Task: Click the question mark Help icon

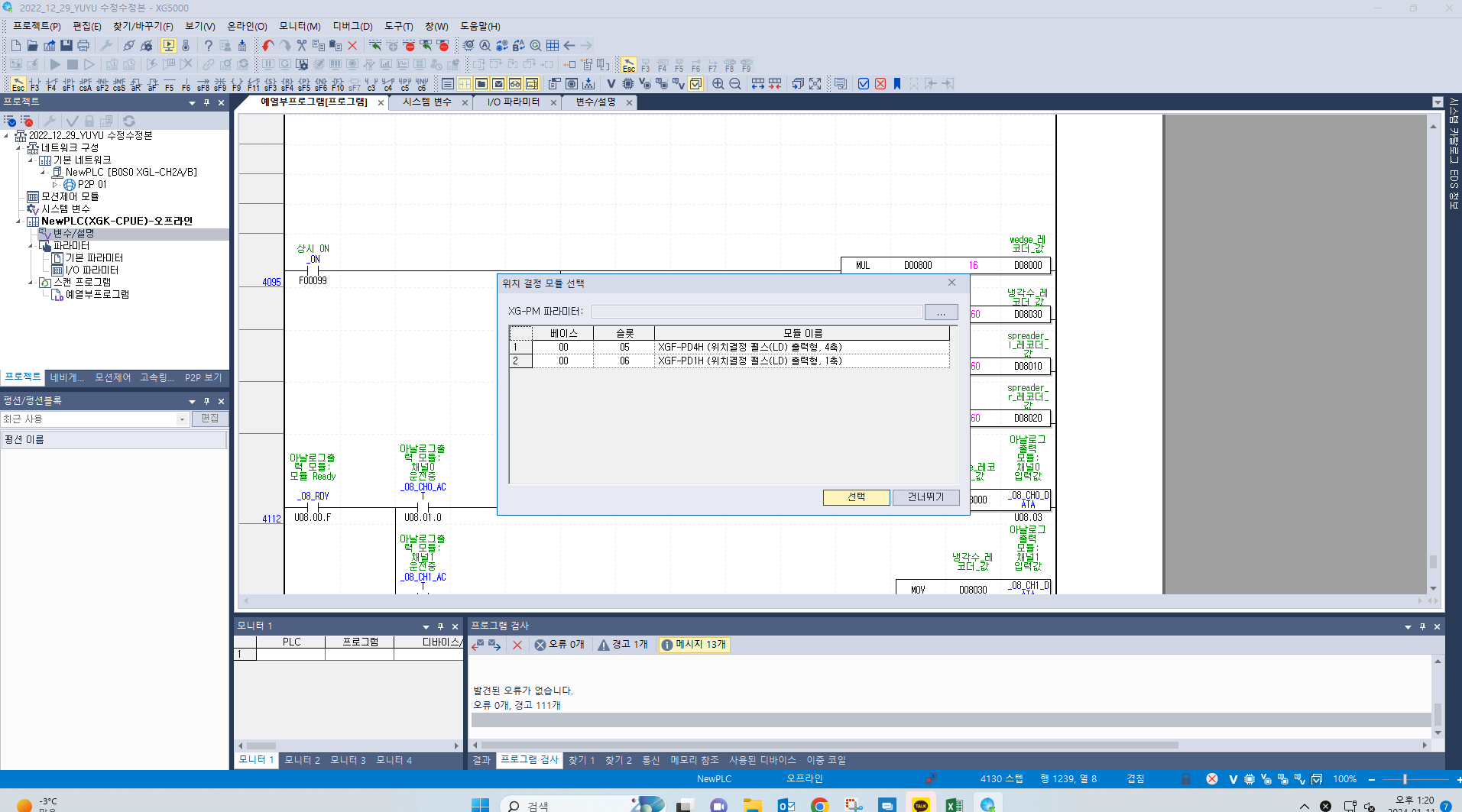Action: 208,46
